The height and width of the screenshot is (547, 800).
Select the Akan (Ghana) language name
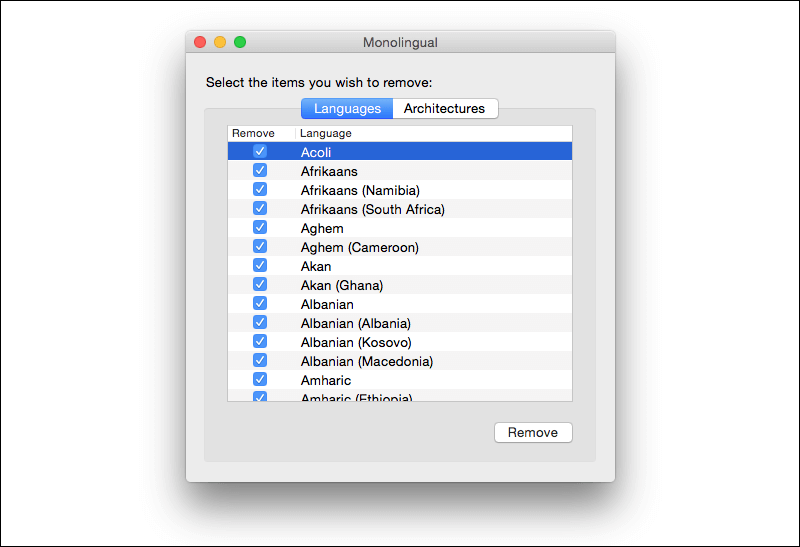[342, 285]
